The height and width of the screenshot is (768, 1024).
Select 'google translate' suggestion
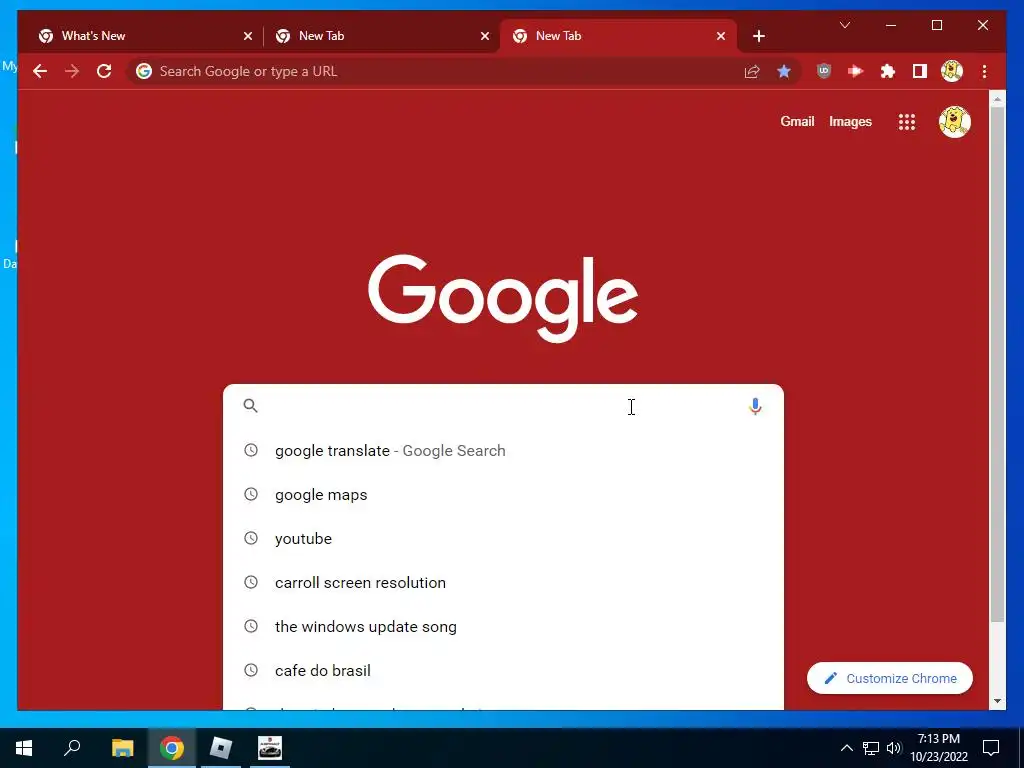(x=503, y=451)
